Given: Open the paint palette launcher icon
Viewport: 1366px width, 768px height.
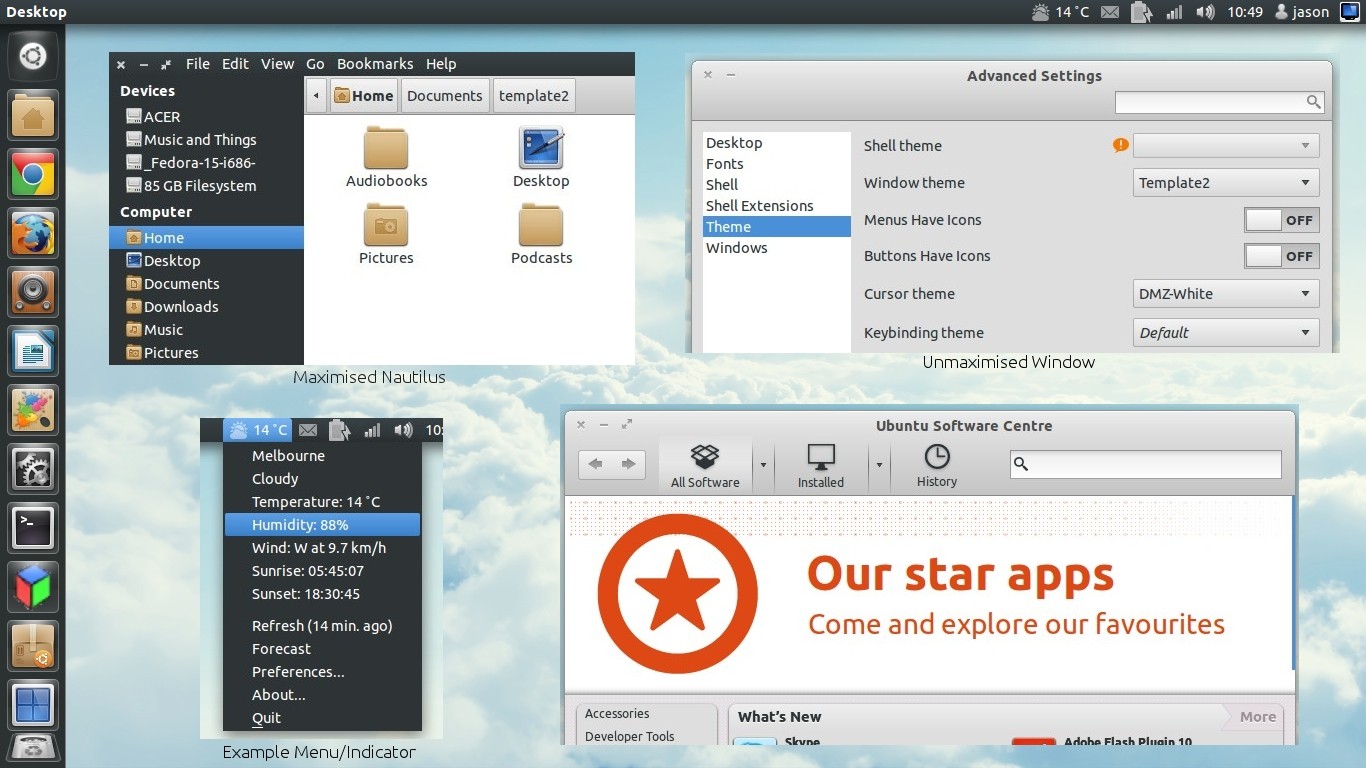Looking at the screenshot, I should coord(33,411).
